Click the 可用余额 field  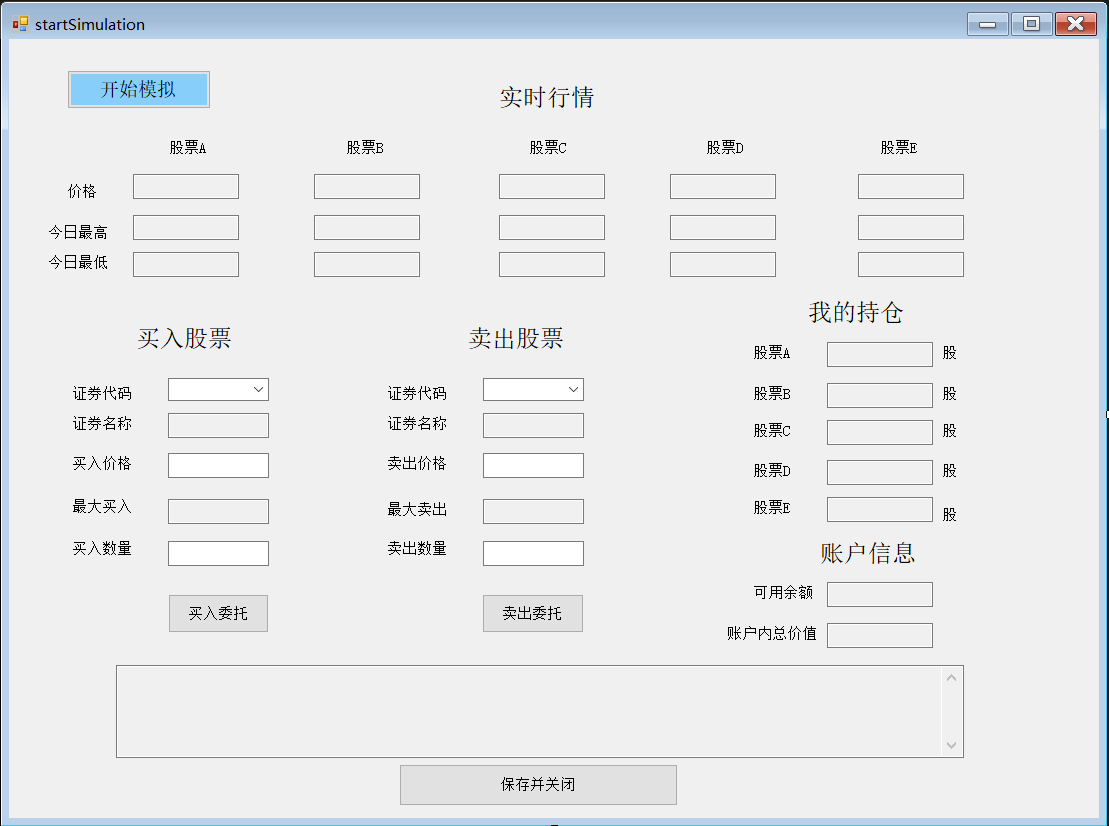pos(879,594)
